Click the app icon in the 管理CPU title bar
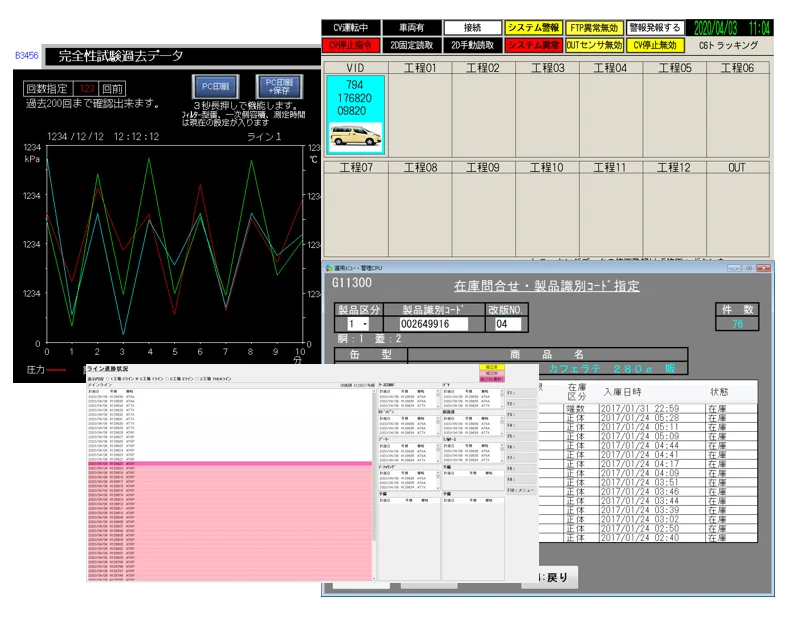The image size is (801, 624). click(x=329, y=268)
